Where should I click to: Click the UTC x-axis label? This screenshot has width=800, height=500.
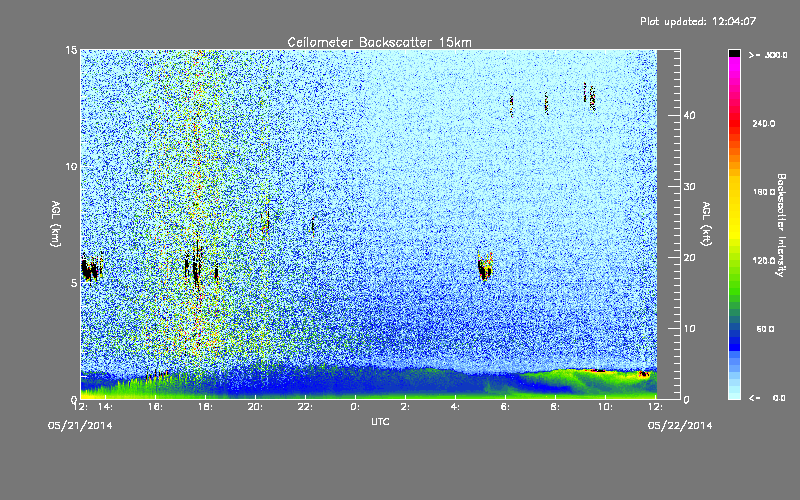(380, 421)
